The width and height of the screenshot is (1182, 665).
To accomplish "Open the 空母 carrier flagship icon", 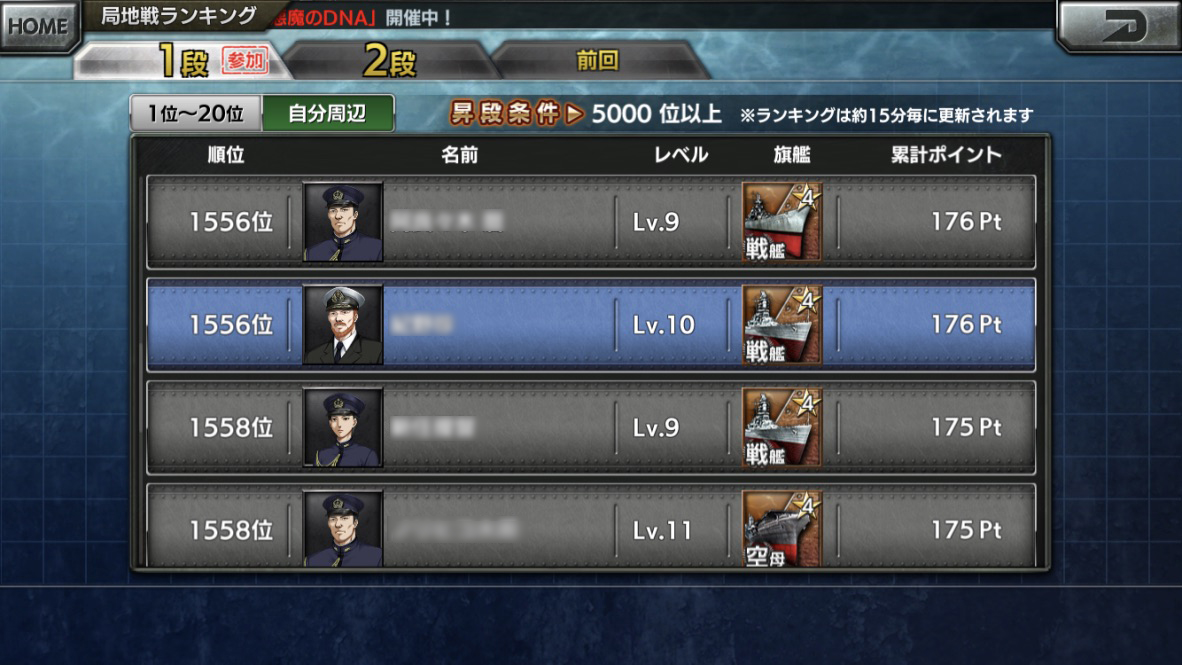I will pos(782,529).
